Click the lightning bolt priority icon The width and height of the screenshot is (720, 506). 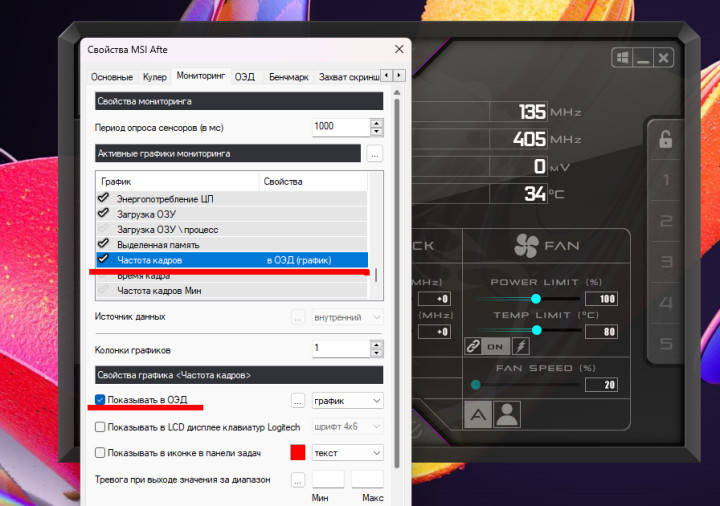pos(520,346)
